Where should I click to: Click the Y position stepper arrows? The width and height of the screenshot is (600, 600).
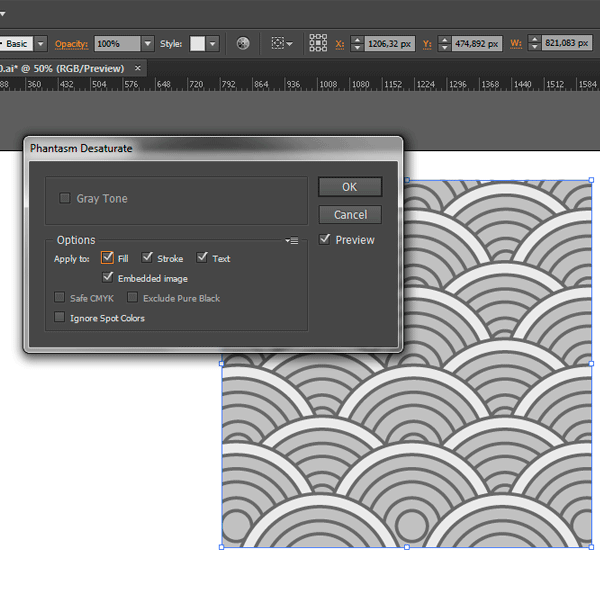[444, 43]
